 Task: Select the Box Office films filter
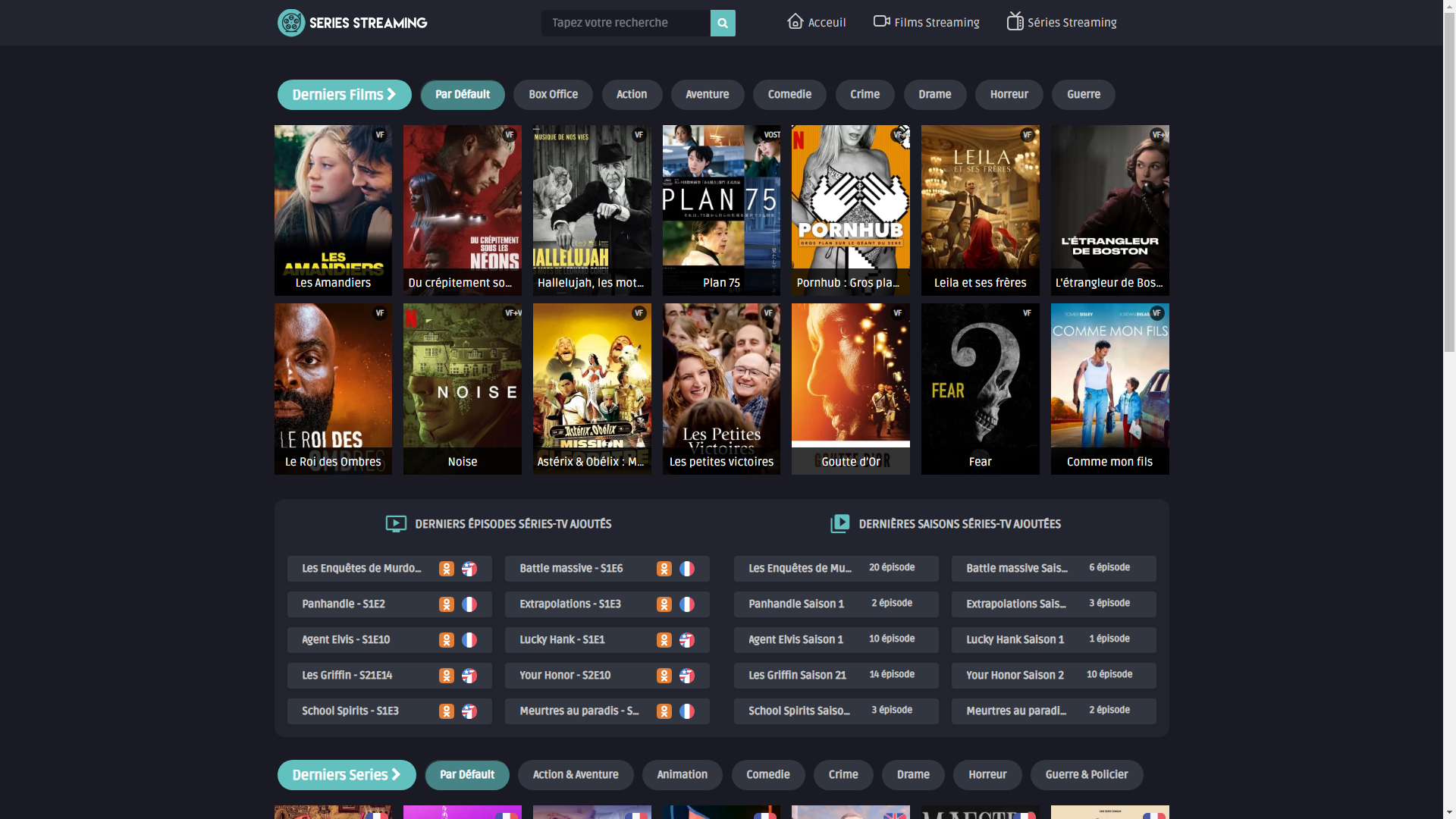coord(553,95)
